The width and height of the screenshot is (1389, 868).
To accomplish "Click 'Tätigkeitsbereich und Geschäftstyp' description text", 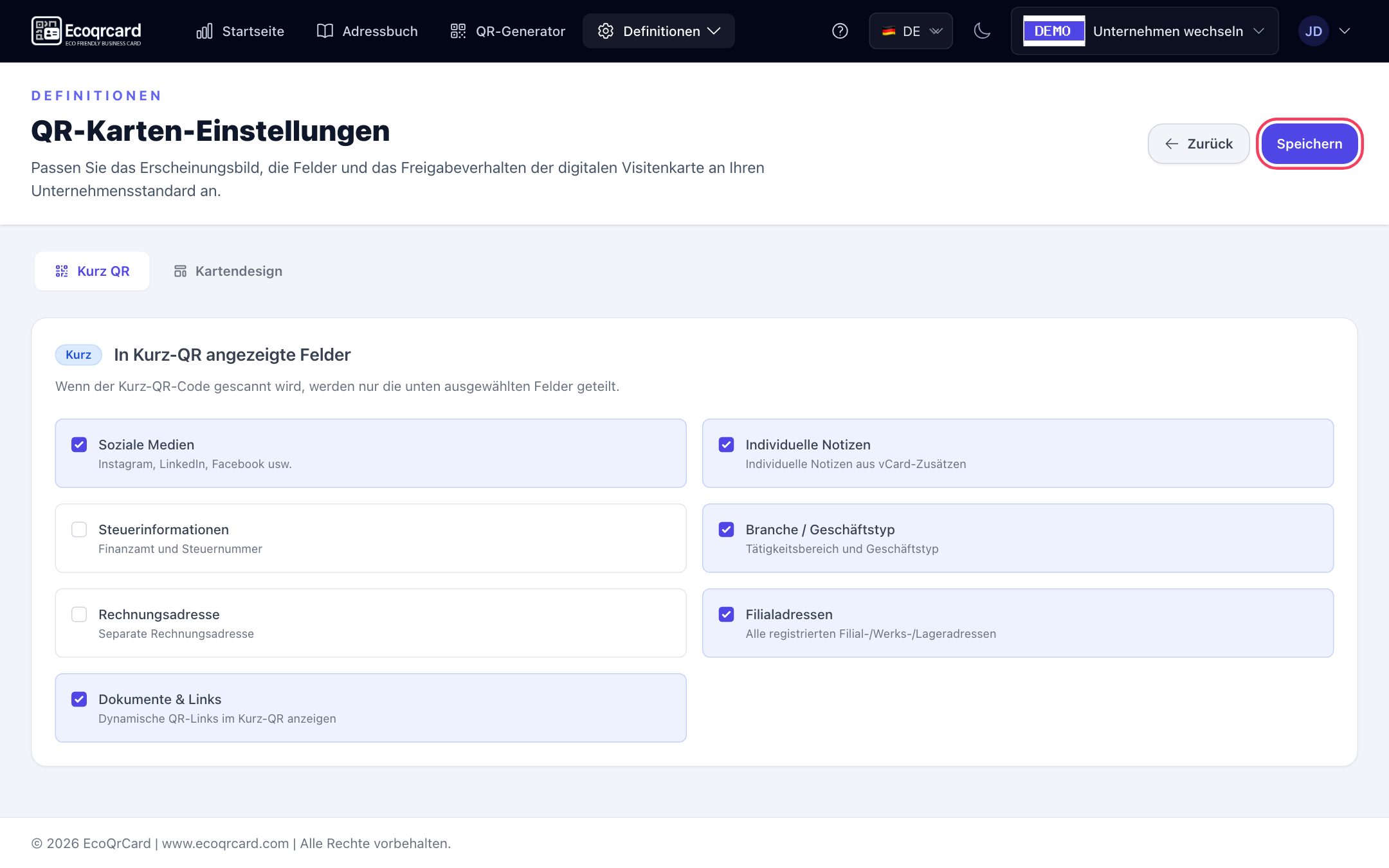I will [x=842, y=548].
